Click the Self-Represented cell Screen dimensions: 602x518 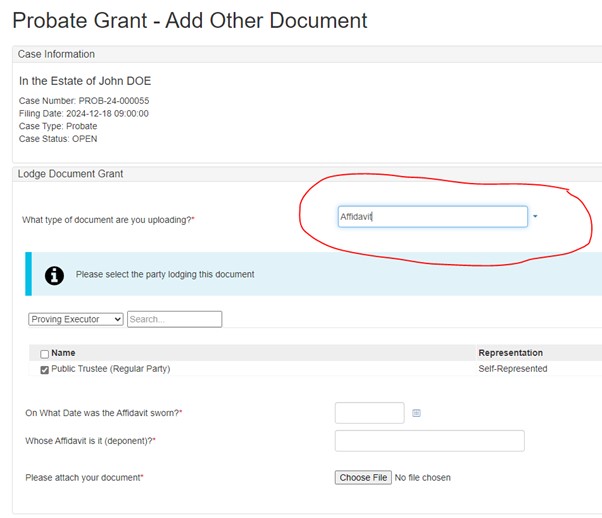pyautogui.click(x=512, y=369)
